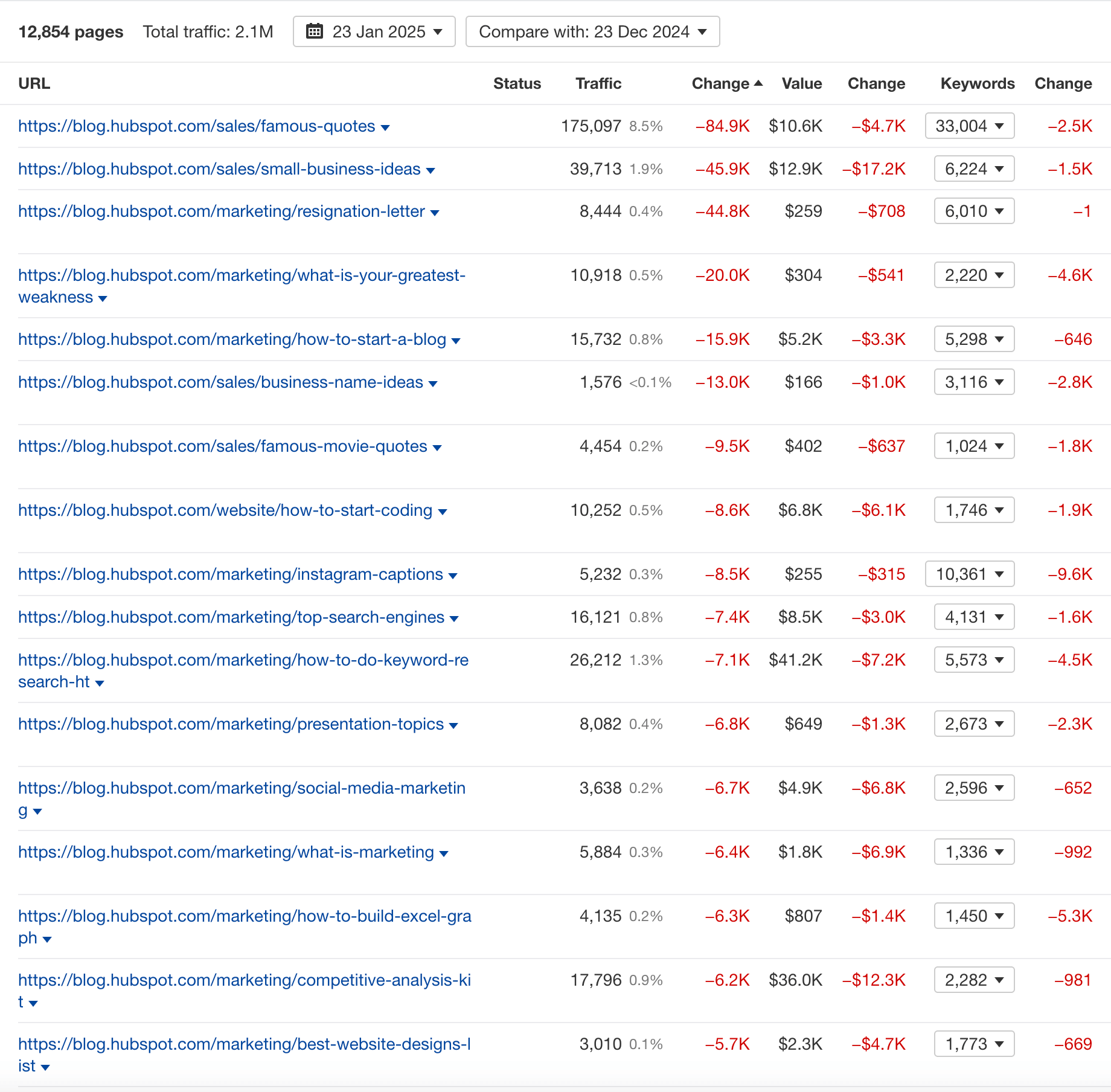
Task: Open the small-business-ideas URL link
Action: click(219, 169)
